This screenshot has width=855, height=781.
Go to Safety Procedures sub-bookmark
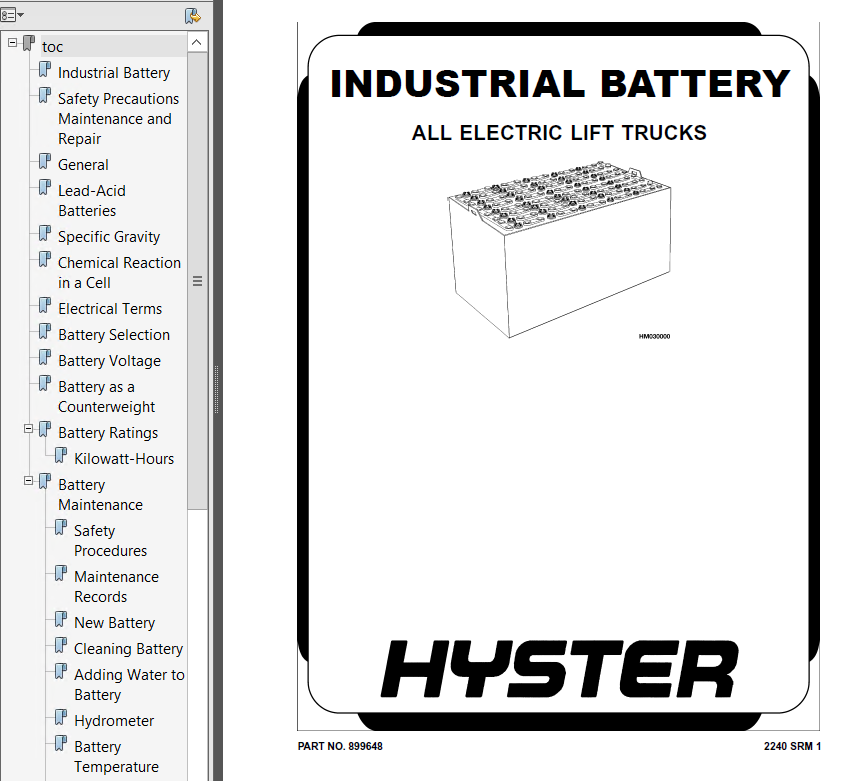(x=111, y=540)
